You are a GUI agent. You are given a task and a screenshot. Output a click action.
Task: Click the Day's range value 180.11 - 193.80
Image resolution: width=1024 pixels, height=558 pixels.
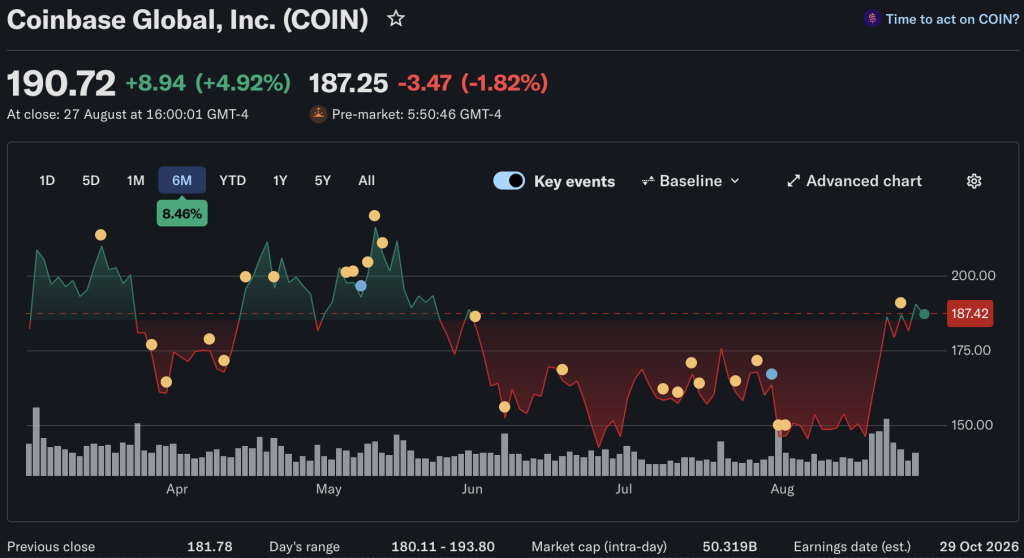click(x=443, y=546)
